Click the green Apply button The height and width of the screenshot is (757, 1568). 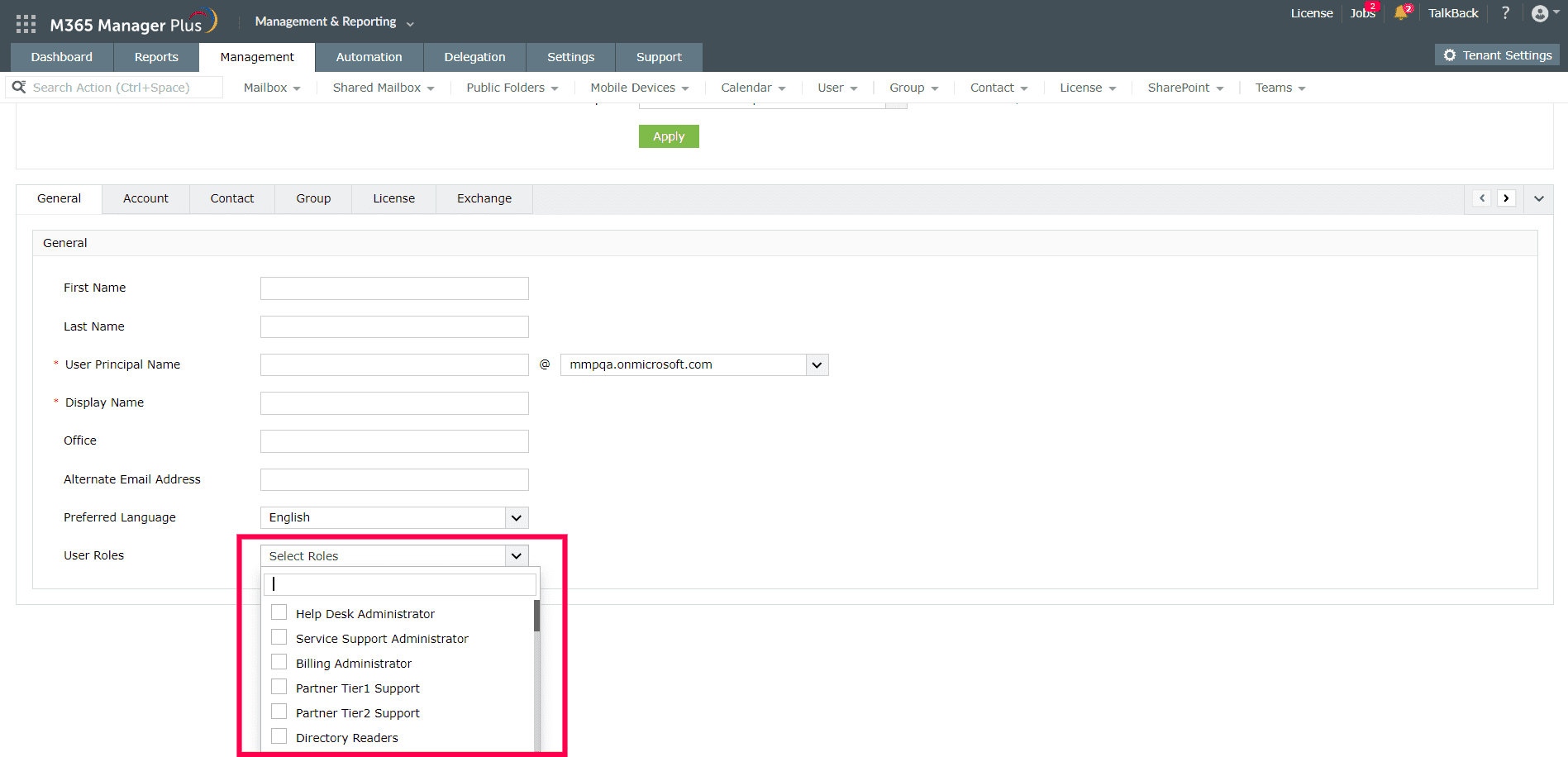tap(669, 136)
